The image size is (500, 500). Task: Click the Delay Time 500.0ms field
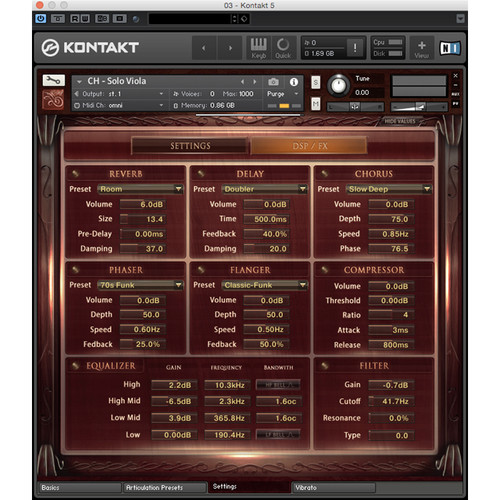click(x=266, y=219)
